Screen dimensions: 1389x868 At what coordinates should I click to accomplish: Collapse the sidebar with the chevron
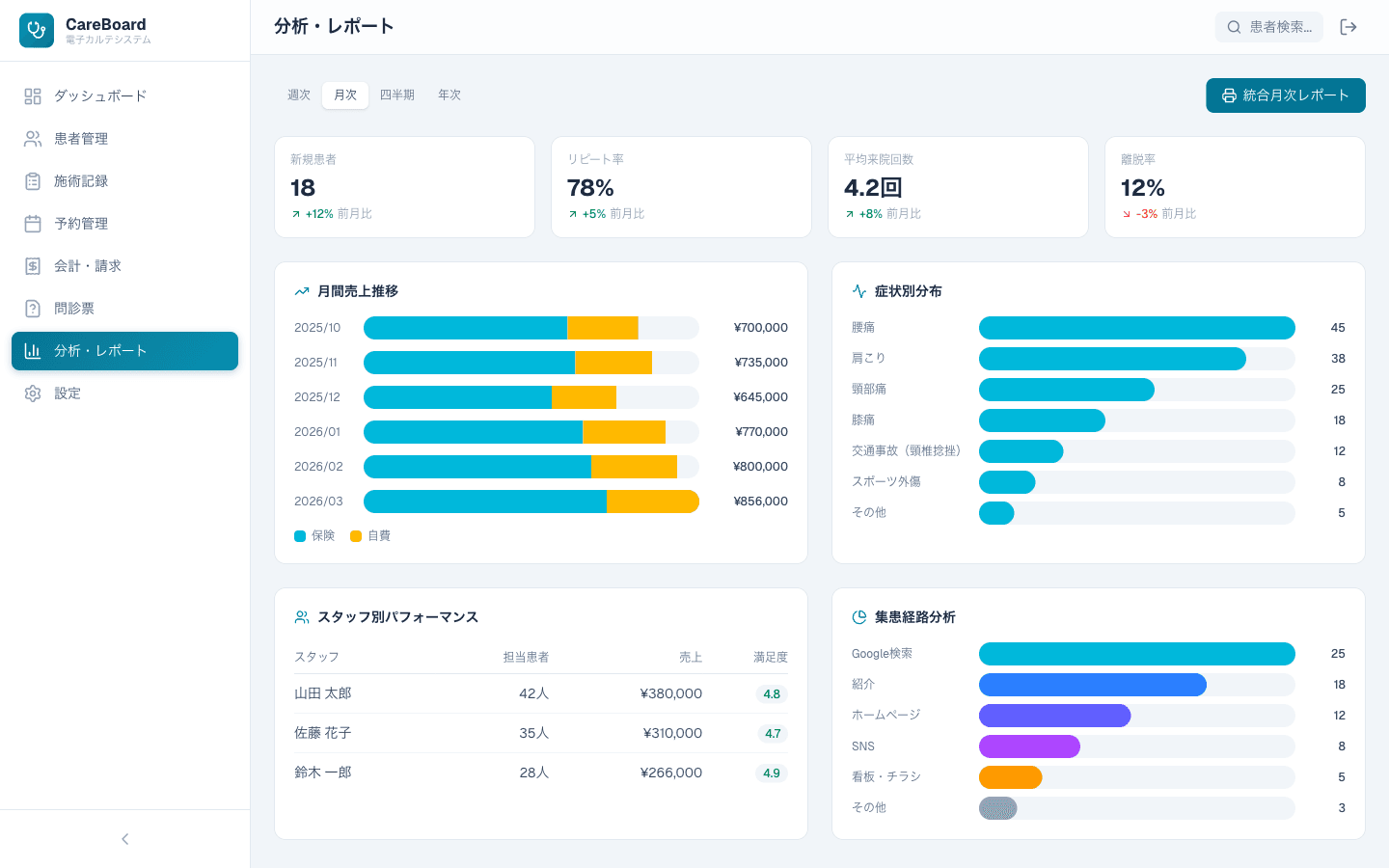(x=124, y=839)
